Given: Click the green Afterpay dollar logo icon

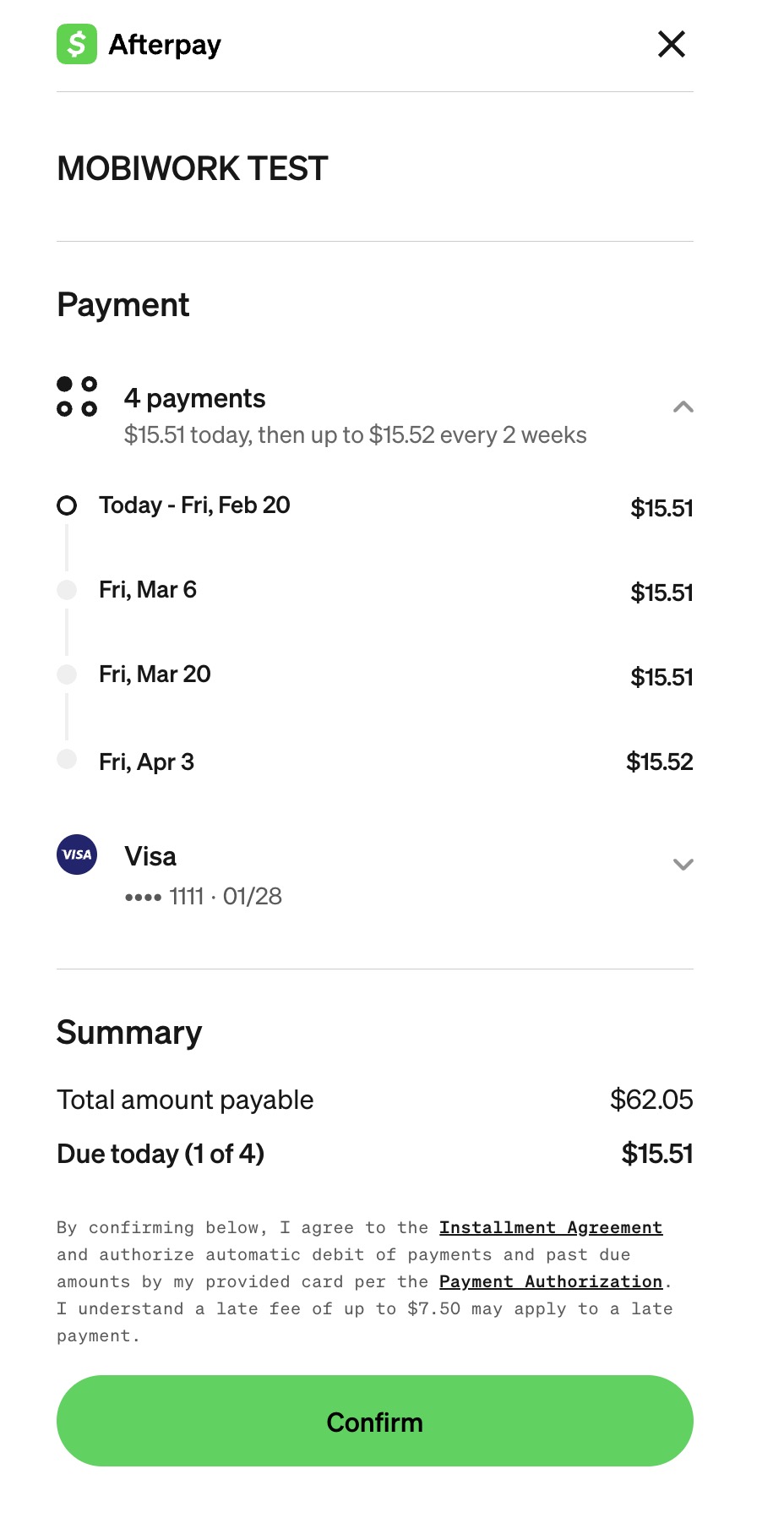Looking at the screenshot, I should point(77,44).
